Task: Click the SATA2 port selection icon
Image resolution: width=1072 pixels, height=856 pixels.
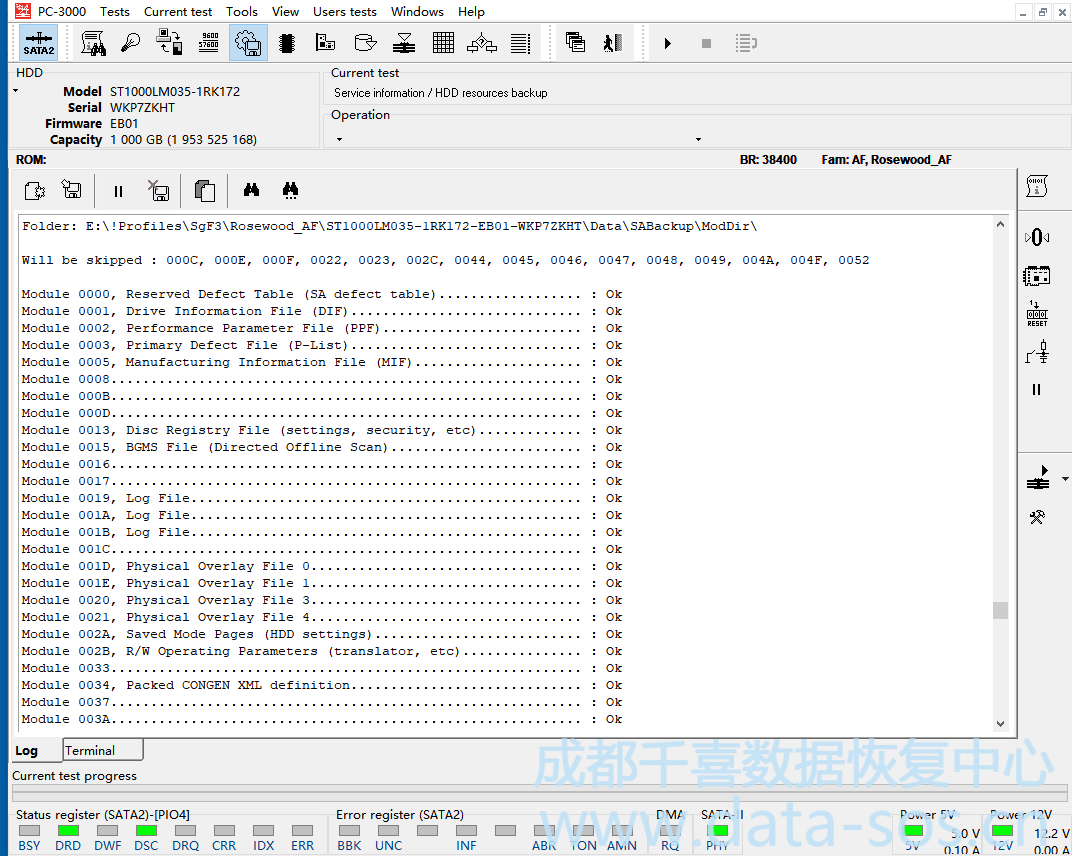Action: point(39,43)
